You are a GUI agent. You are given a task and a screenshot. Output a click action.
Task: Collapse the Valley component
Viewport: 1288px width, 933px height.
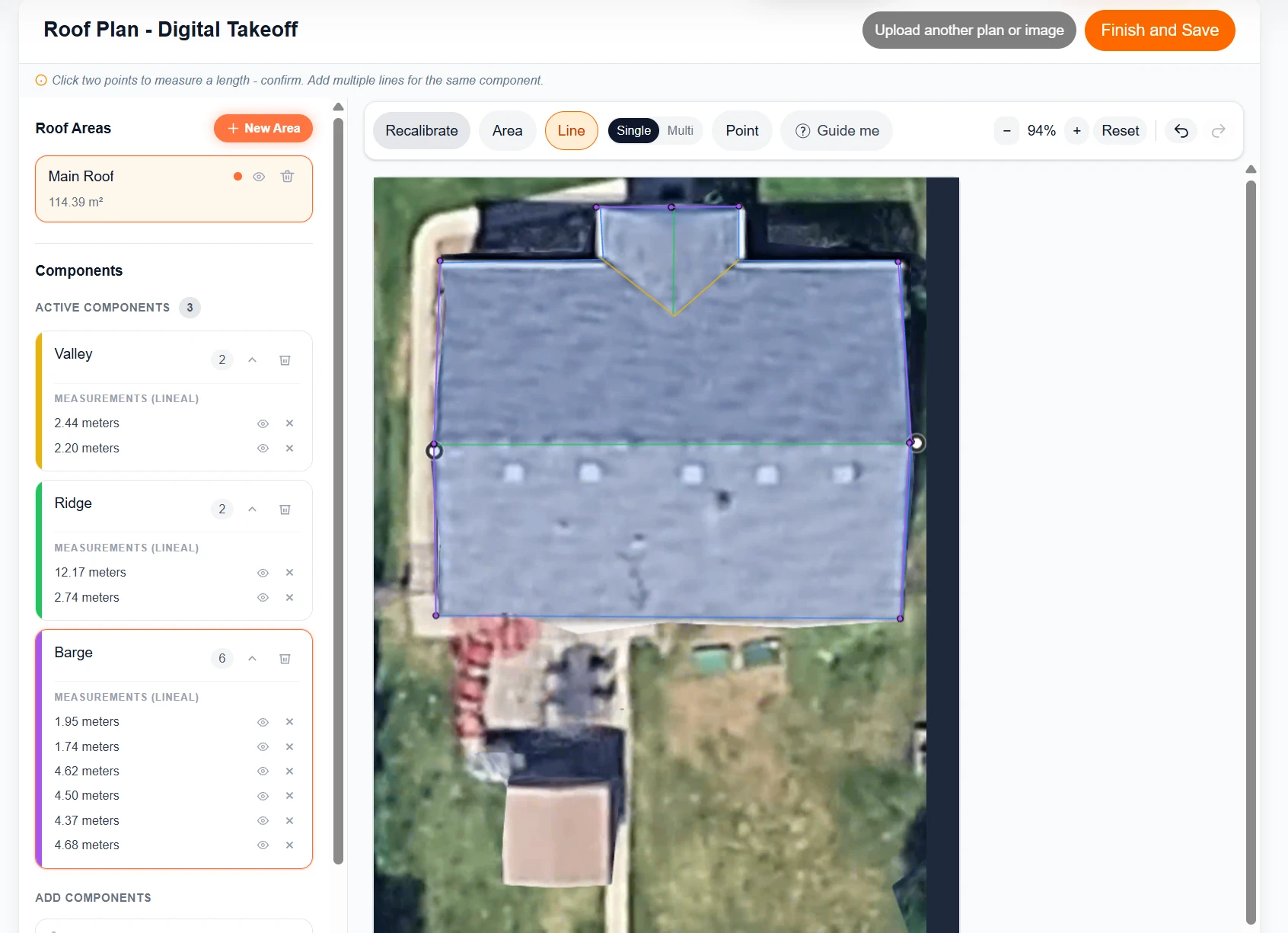[x=252, y=360]
